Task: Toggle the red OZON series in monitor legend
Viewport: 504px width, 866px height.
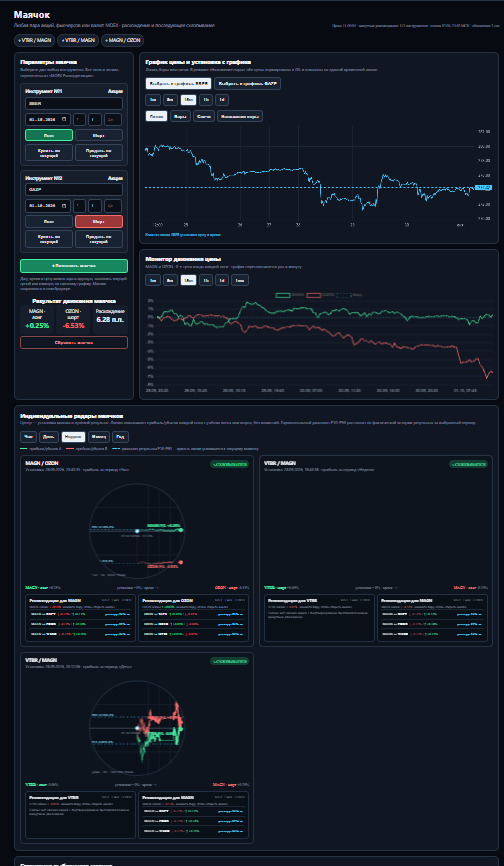Action: click(320, 295)
